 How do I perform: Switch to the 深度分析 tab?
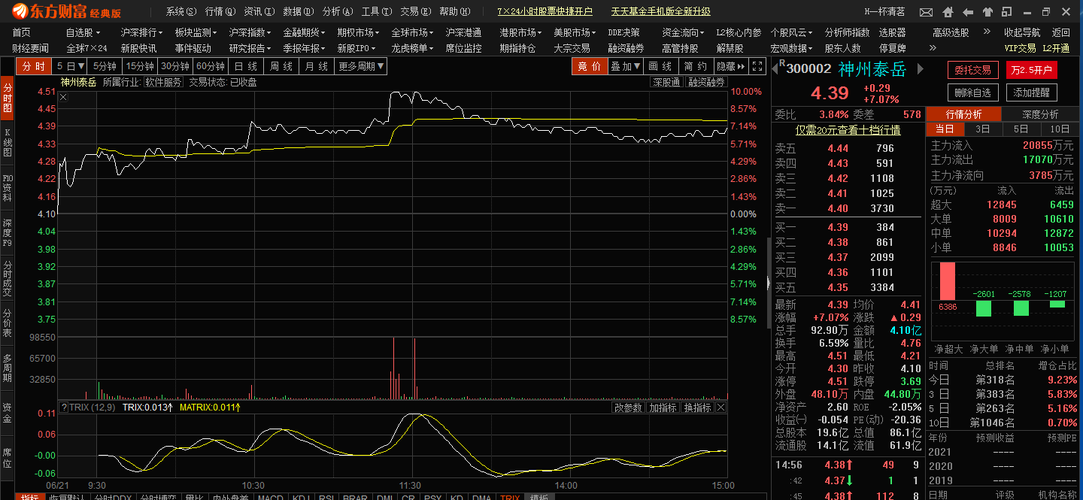coord(1040,114)
